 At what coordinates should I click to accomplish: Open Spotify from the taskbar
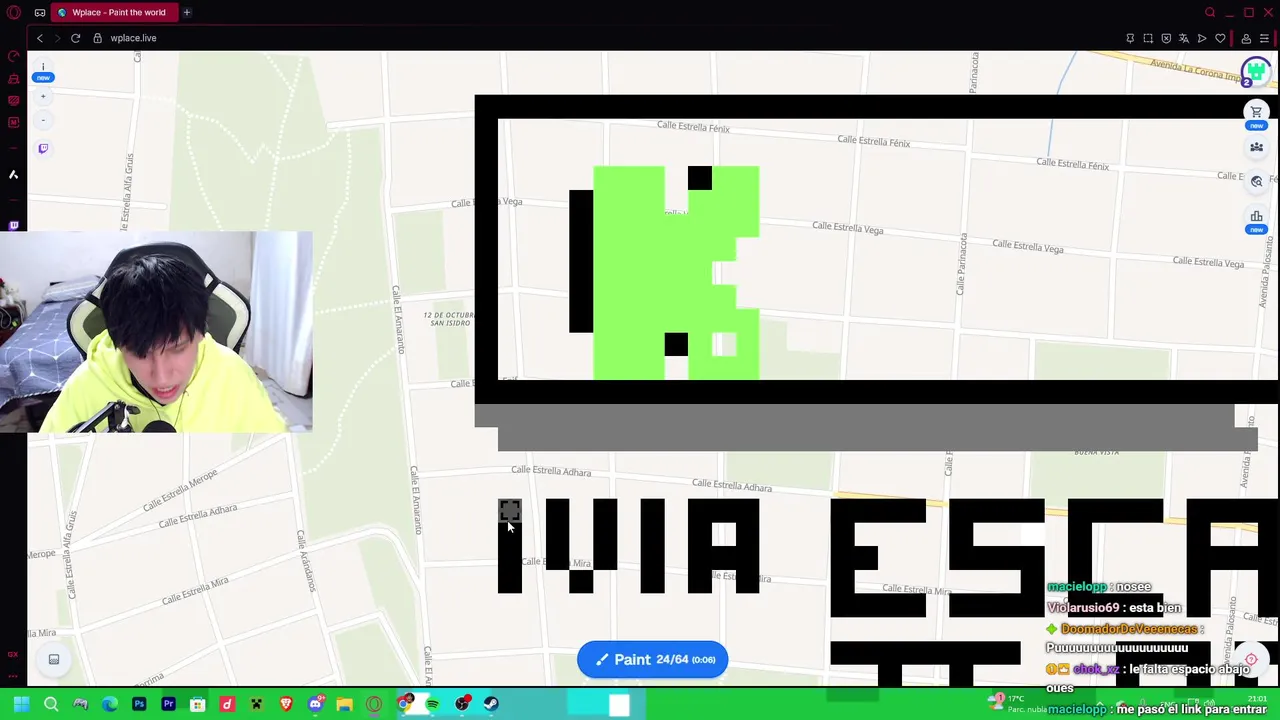432,704
